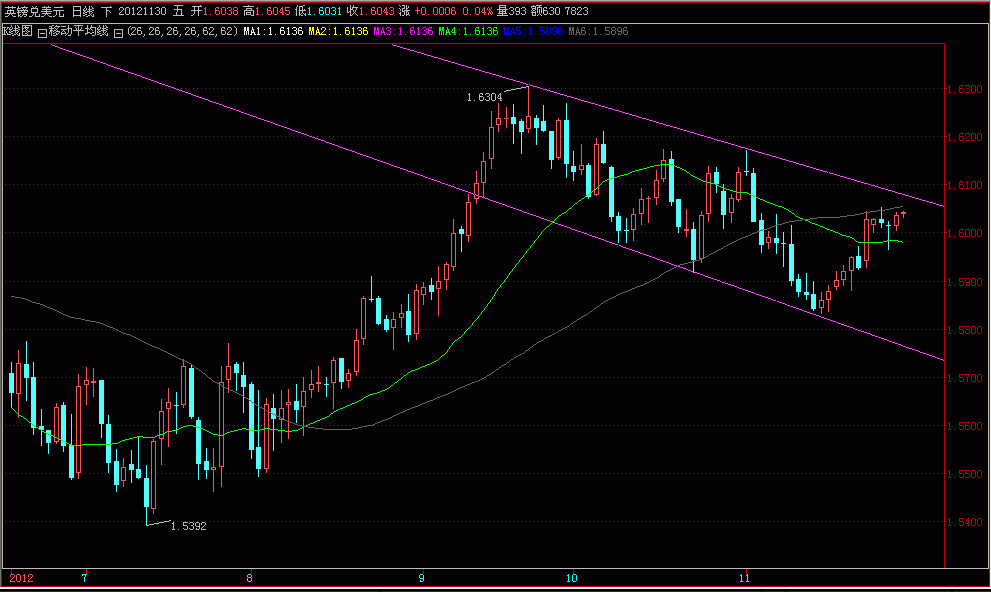
Task: Click the open price 1.6038
Action: [x=221, y=11]
